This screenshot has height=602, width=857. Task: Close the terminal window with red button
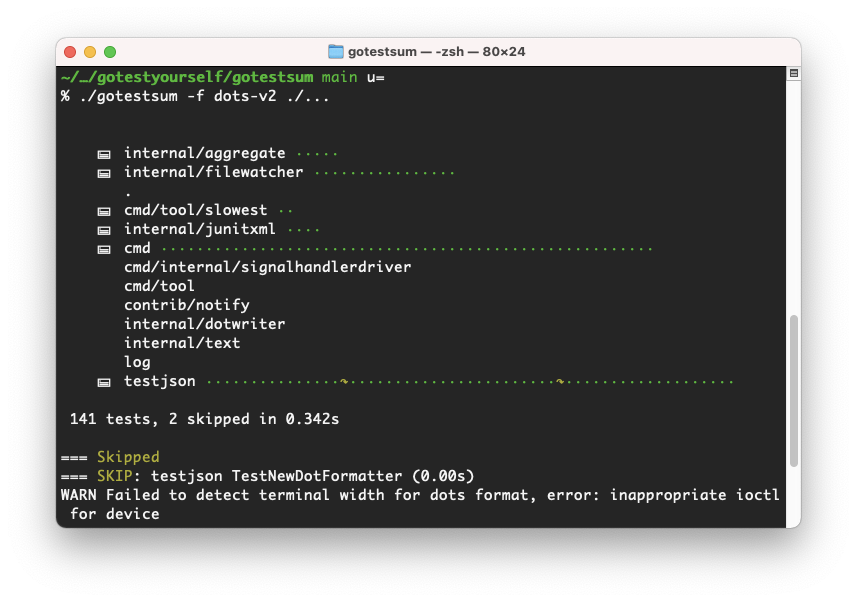tap(70, 52)
